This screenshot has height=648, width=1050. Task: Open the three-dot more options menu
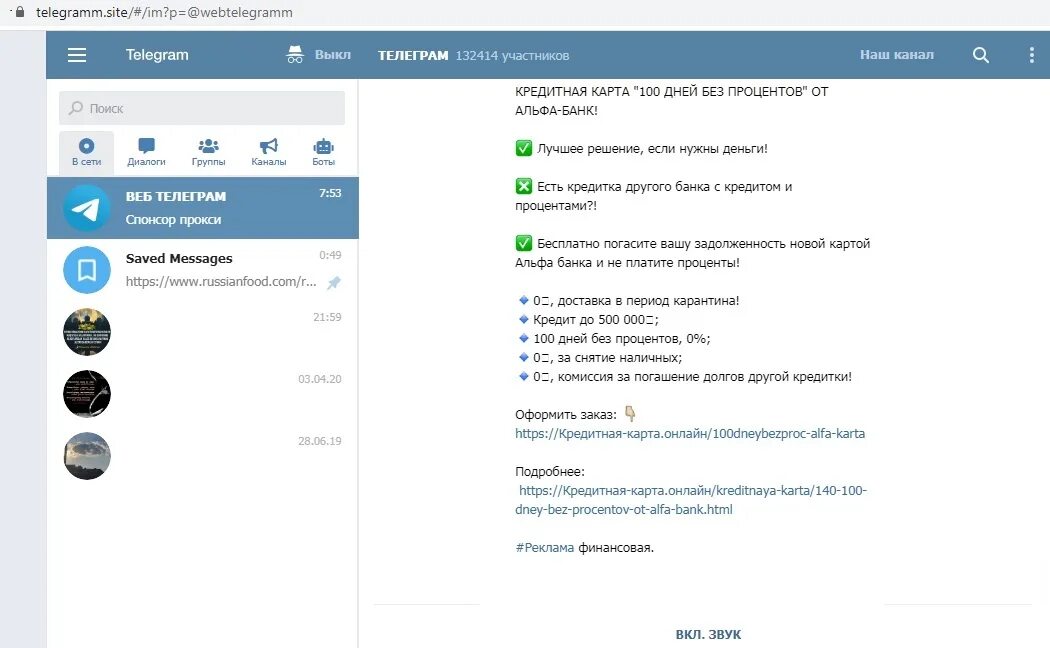point(1031,55)
